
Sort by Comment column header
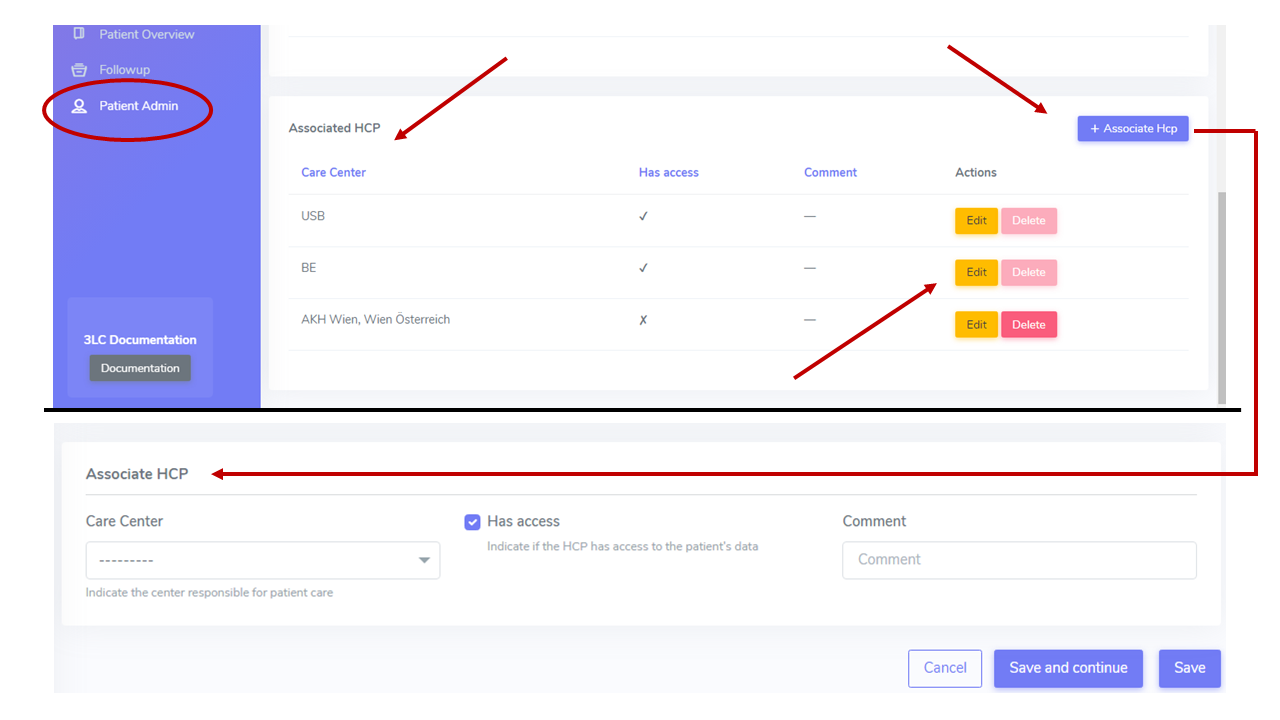click(x=830, y=172)
